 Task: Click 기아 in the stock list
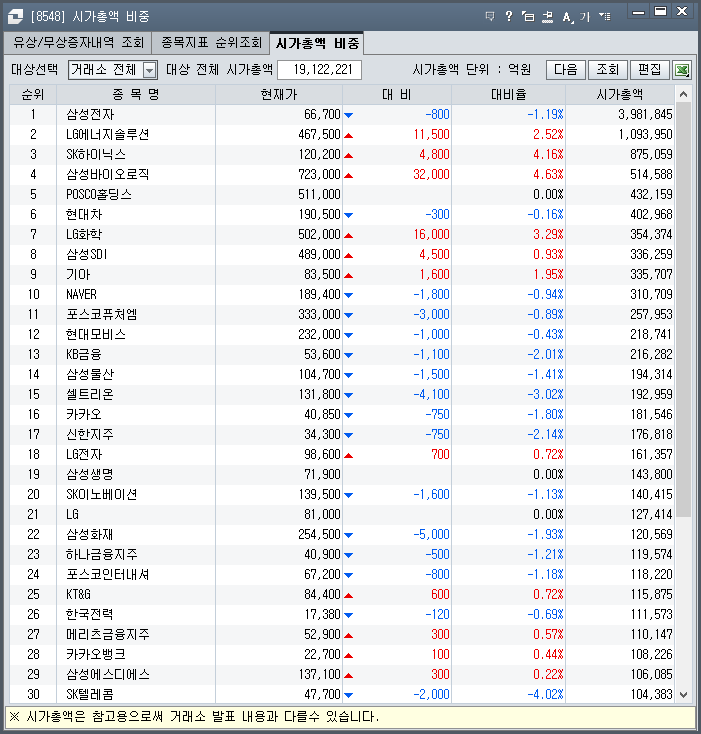78,275
